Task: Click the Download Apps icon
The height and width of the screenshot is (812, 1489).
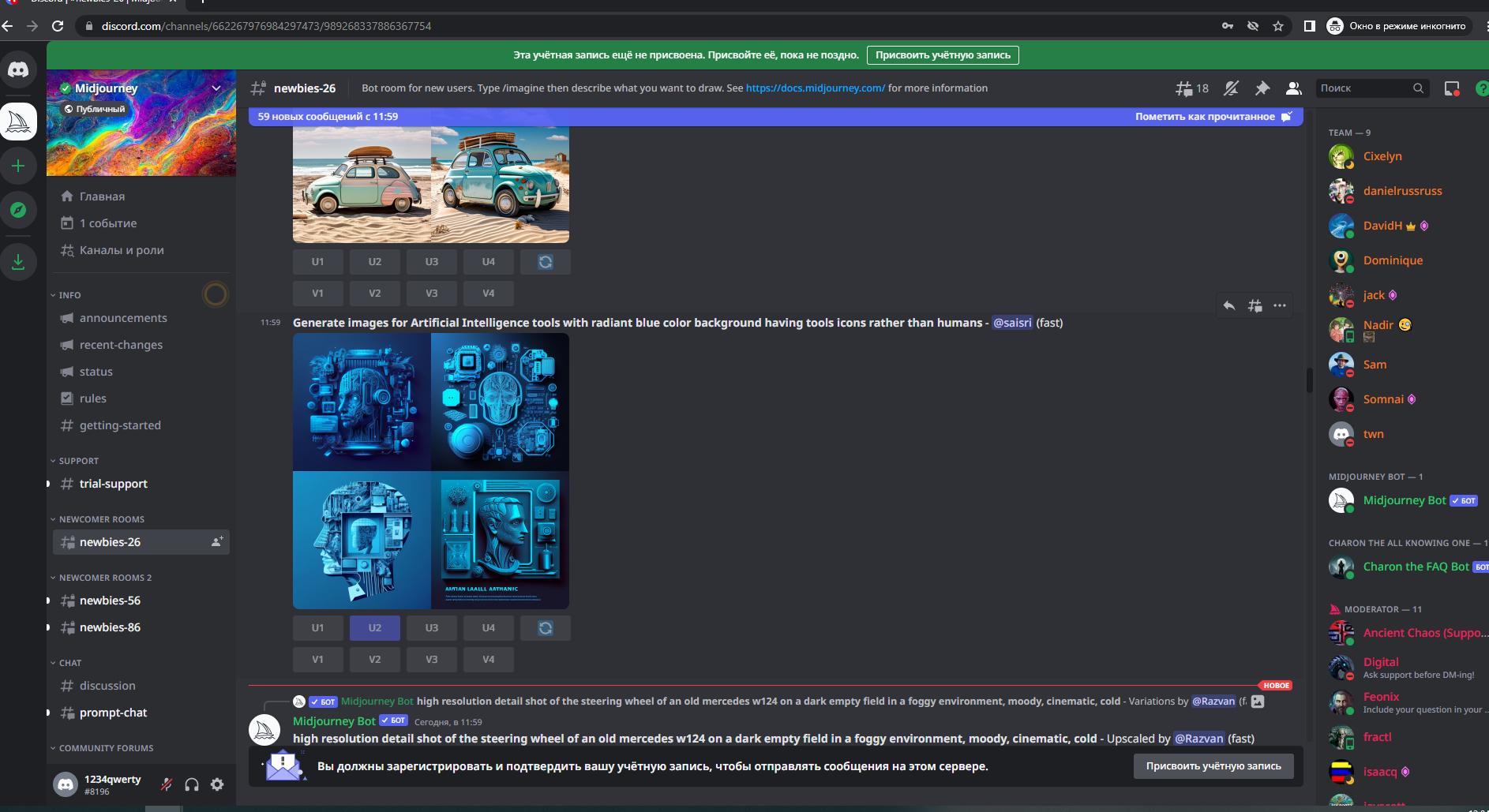Action: click(18, 261)
